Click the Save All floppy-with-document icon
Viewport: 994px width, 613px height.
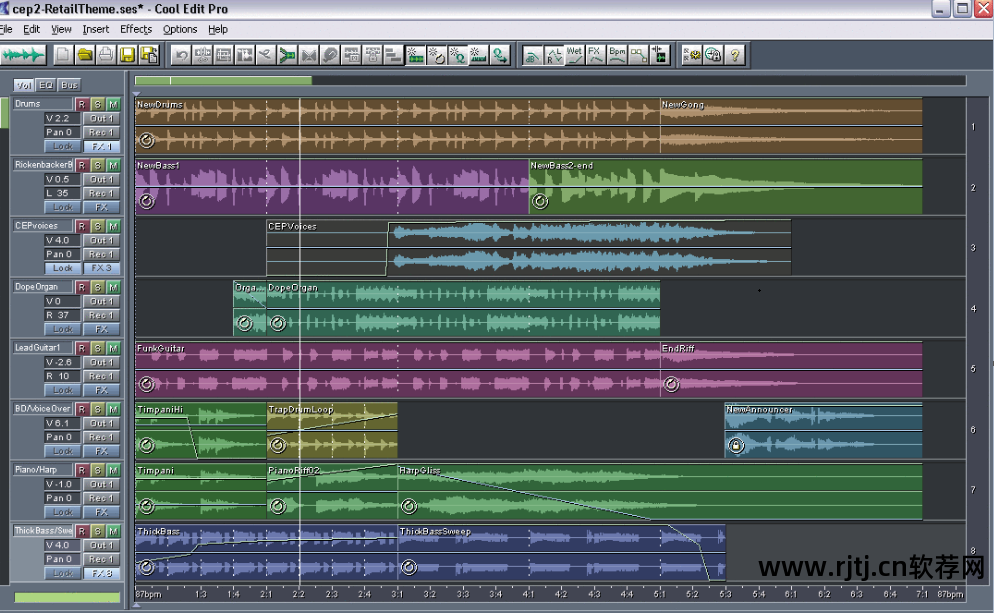[x=149, y=56]
